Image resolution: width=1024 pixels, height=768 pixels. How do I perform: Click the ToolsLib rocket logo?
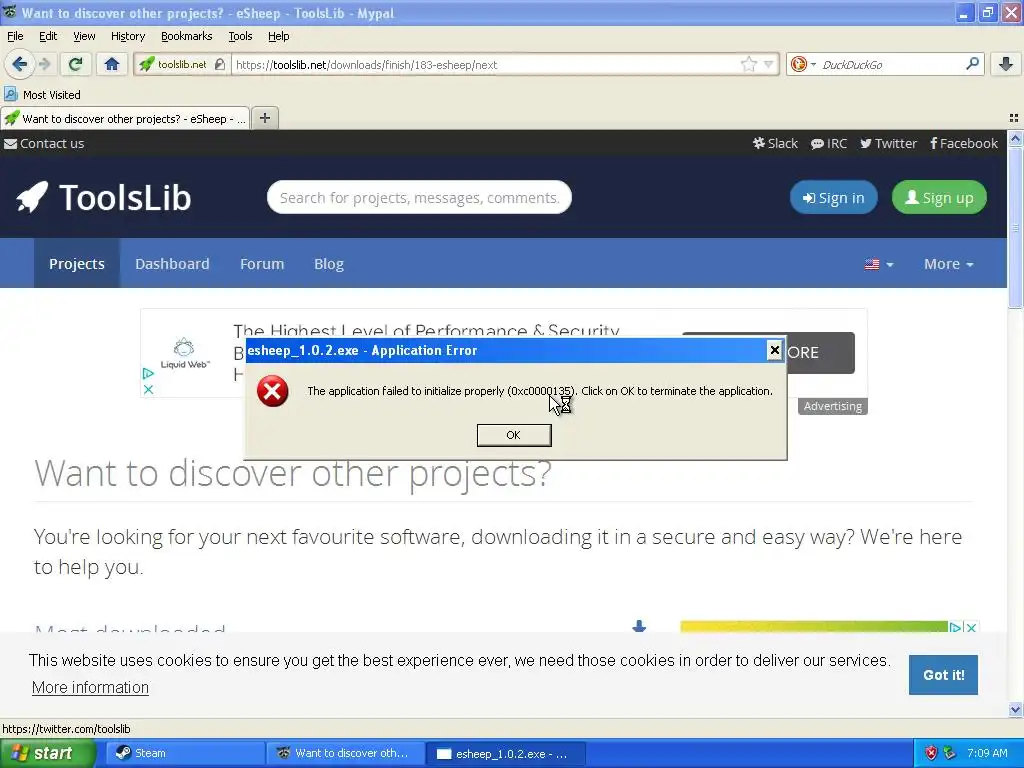click(x=103, y=197)
